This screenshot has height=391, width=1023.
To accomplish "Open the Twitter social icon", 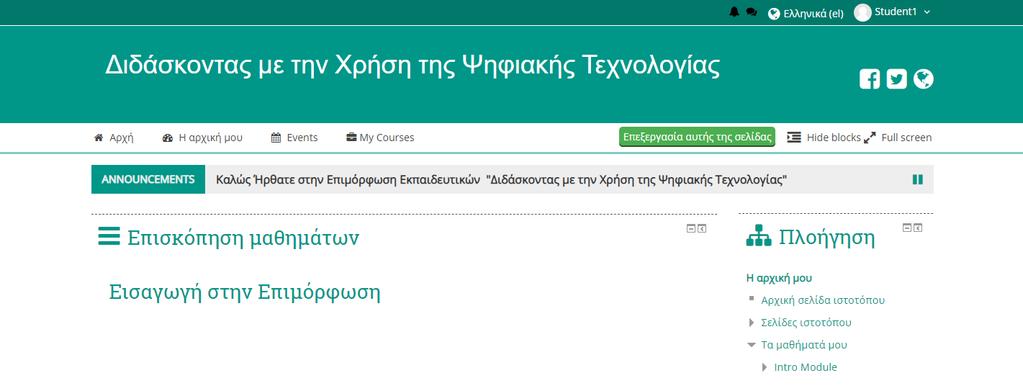I will tap(896, 79).
